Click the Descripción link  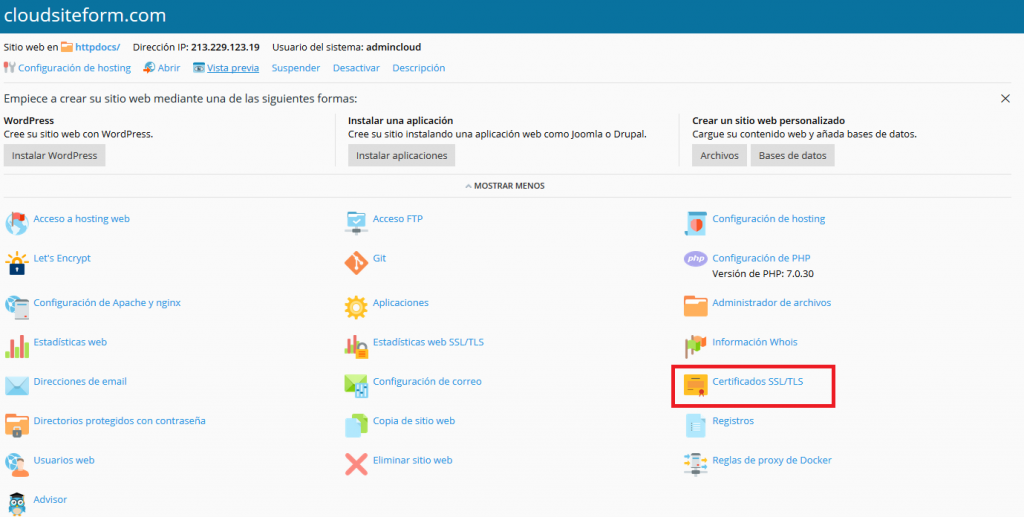[419, 68]
